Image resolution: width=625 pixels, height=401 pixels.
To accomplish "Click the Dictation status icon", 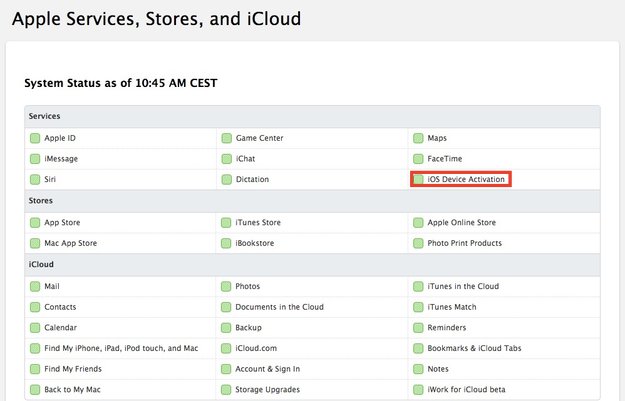I will (x=226, y=179).
